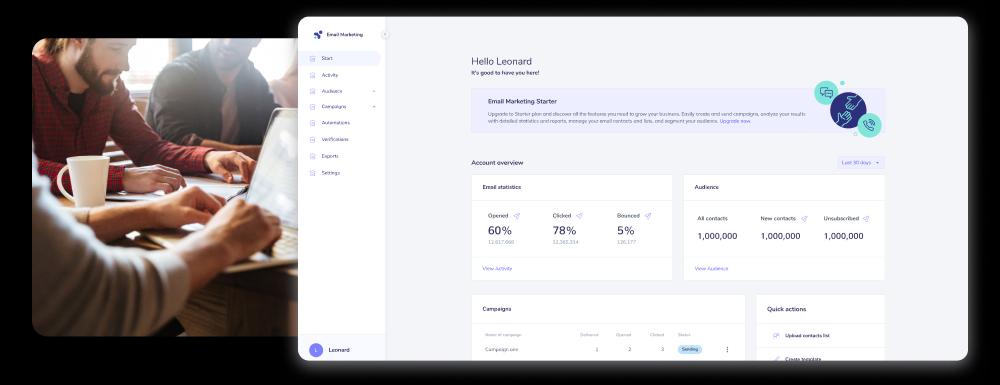Image resolution: width=1000 pixels, height=385 pixels.
Task: Click the Status column header
Action: coord(684,335)
